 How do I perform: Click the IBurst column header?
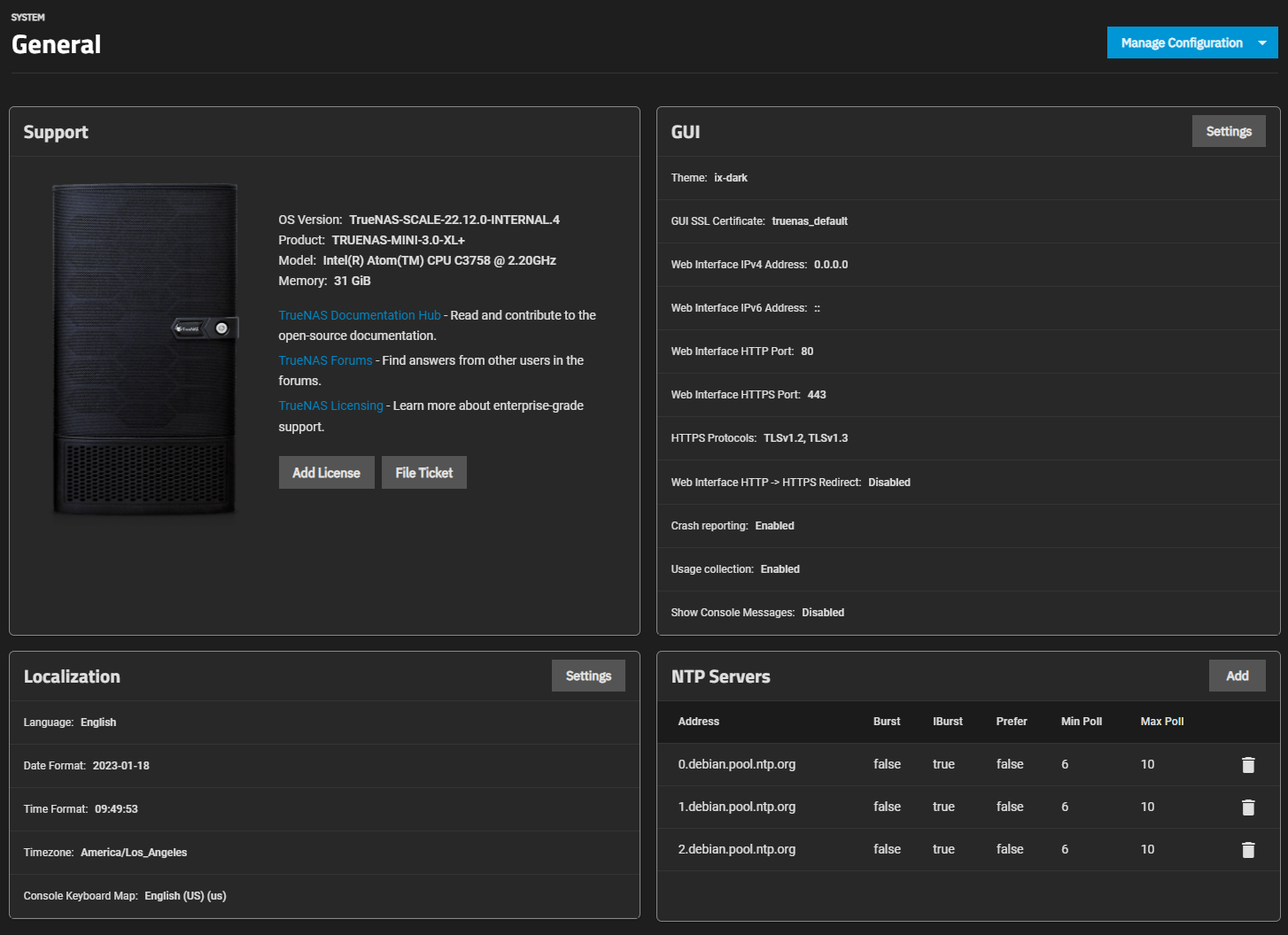tap(948, 722)
